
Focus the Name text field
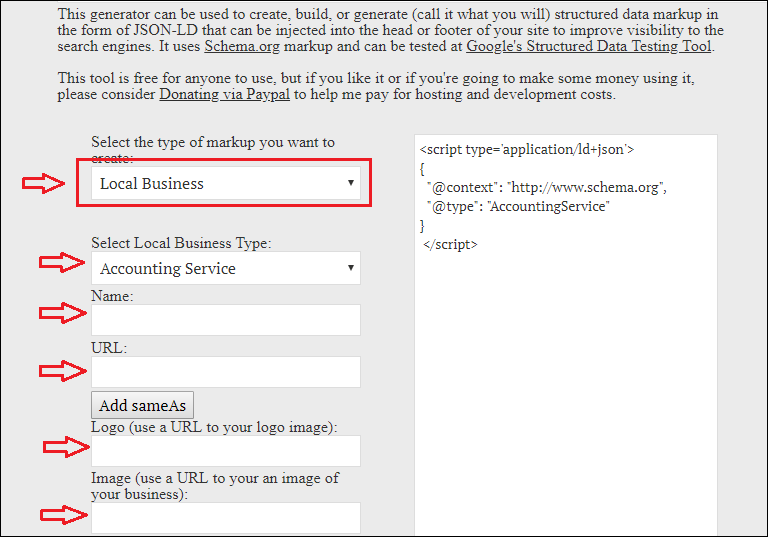225,320
